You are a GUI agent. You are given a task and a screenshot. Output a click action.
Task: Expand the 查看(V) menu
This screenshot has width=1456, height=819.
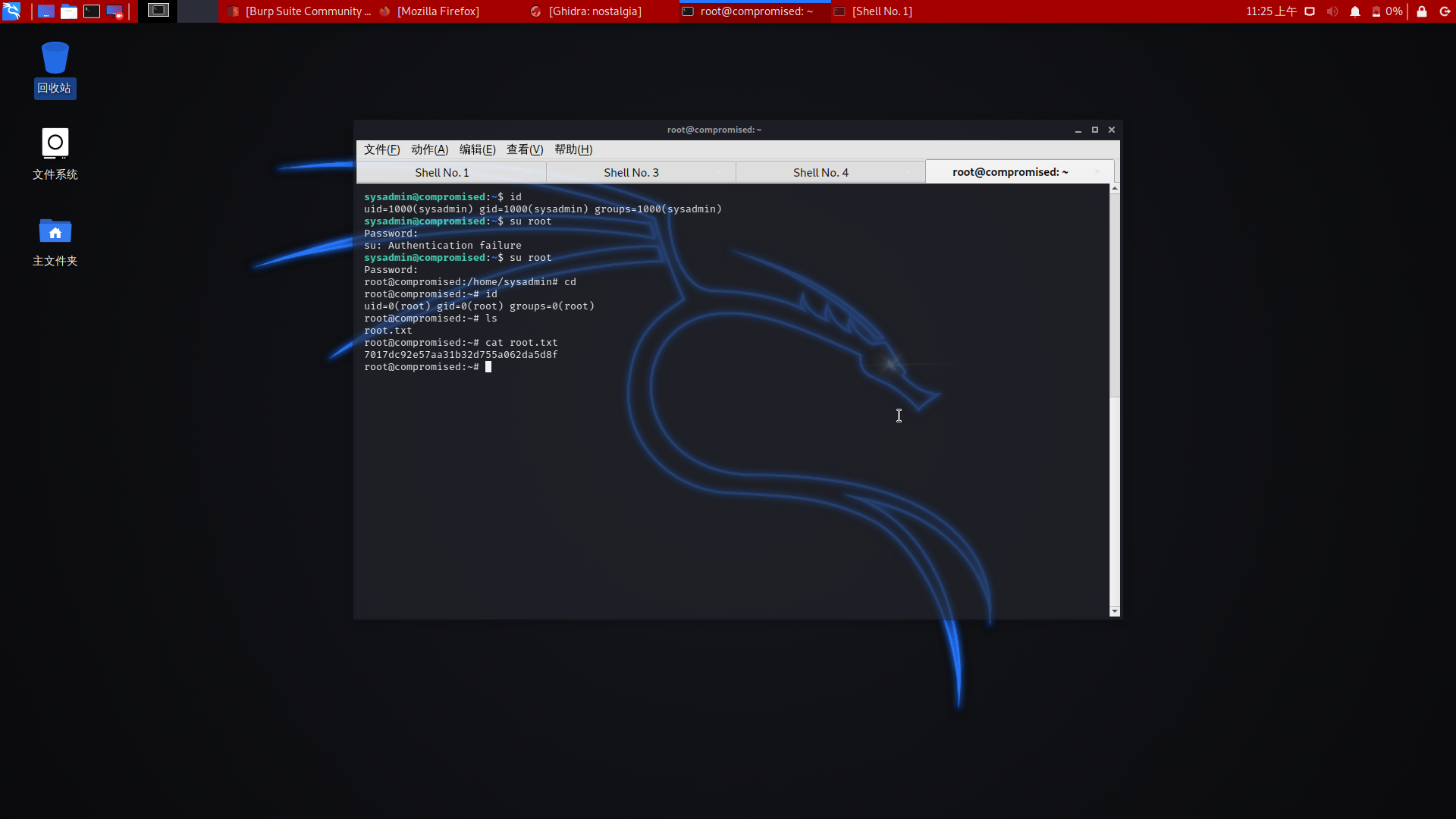[x=525, y=149]
